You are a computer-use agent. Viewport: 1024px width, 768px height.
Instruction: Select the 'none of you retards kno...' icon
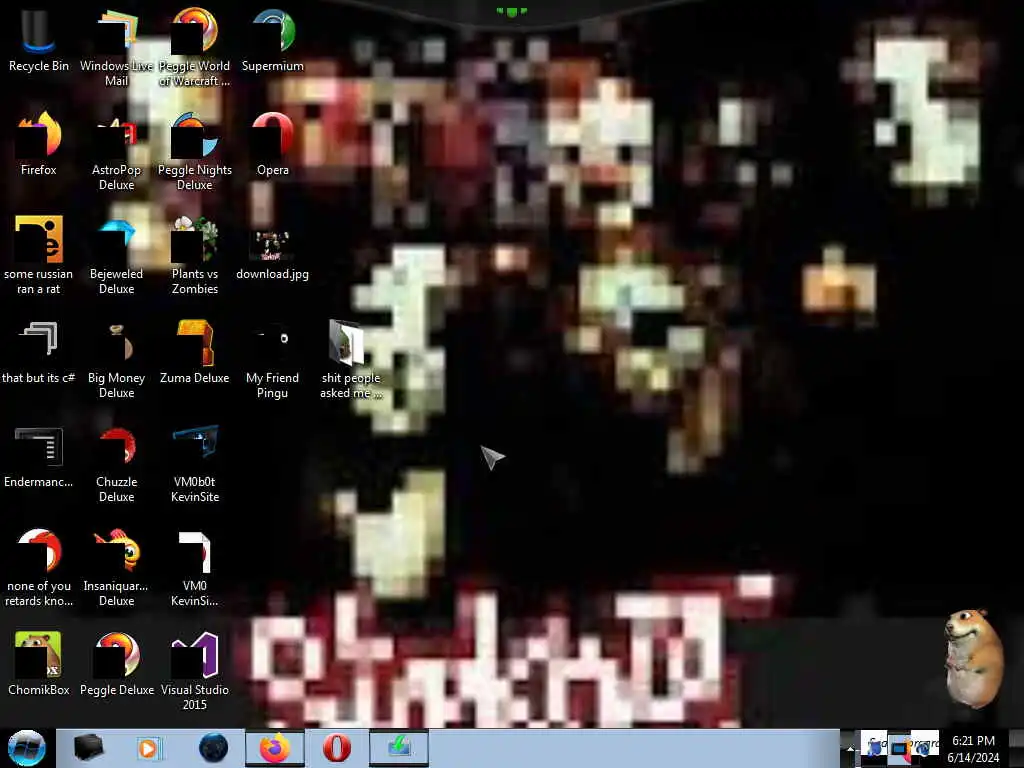(39, 568)
